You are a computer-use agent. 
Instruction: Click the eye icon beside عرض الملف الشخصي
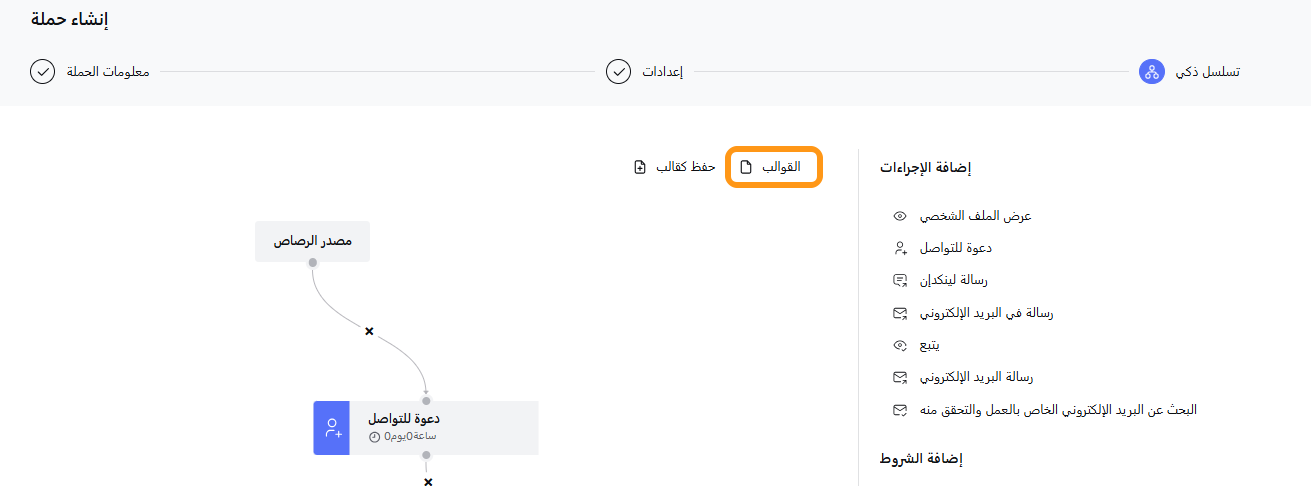[x=900, y=216]
